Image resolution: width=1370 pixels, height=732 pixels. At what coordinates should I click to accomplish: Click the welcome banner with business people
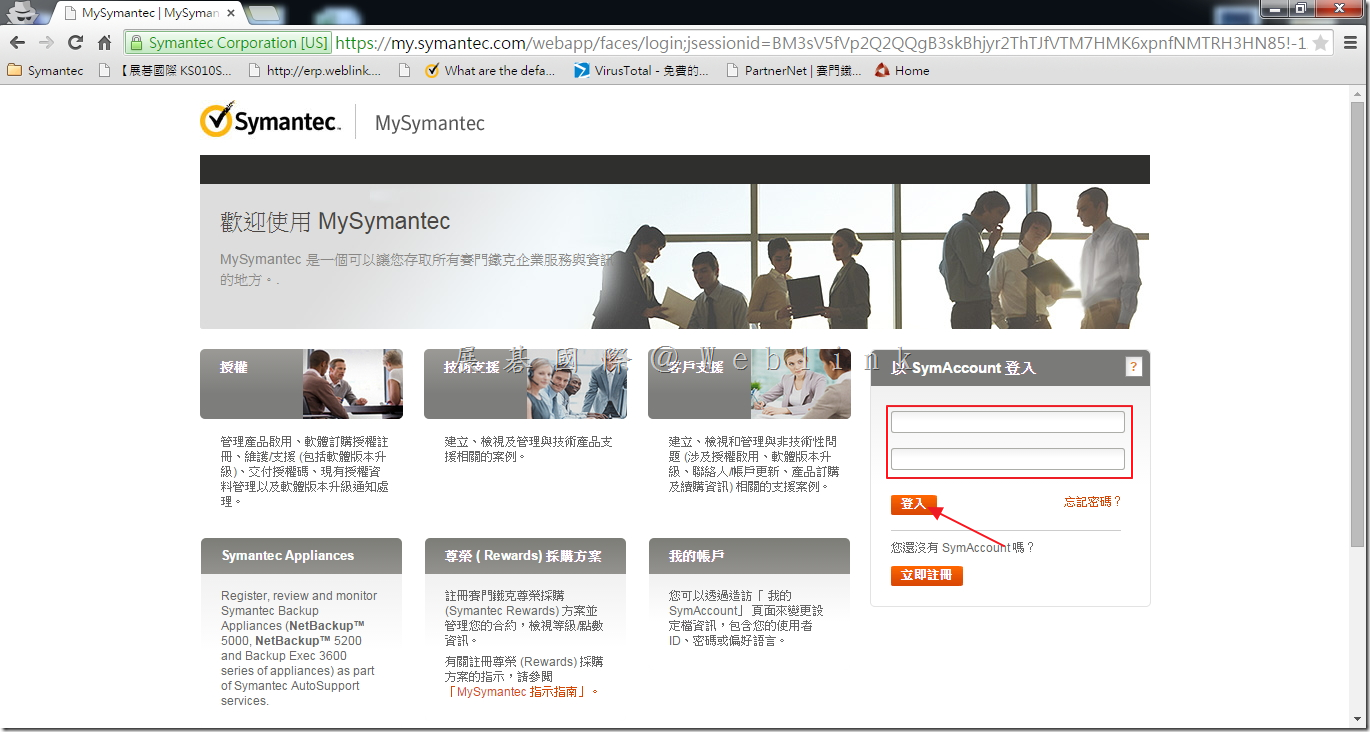(x=675, y=256)
